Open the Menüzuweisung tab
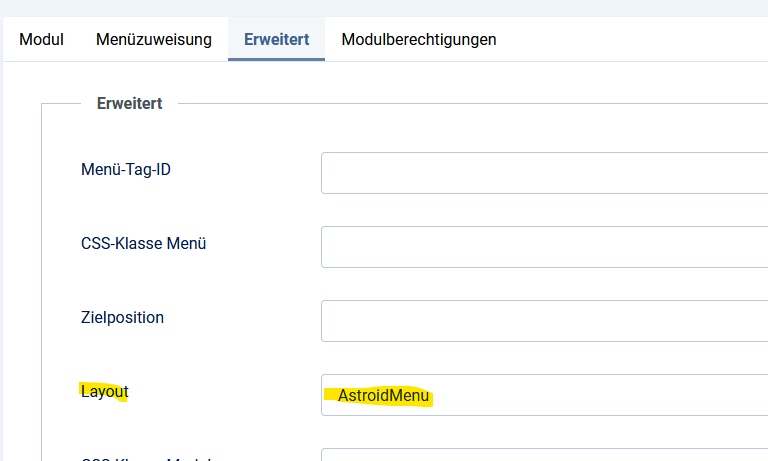The height and width of the screenshot is (461, 768). (x=154, y=40)
